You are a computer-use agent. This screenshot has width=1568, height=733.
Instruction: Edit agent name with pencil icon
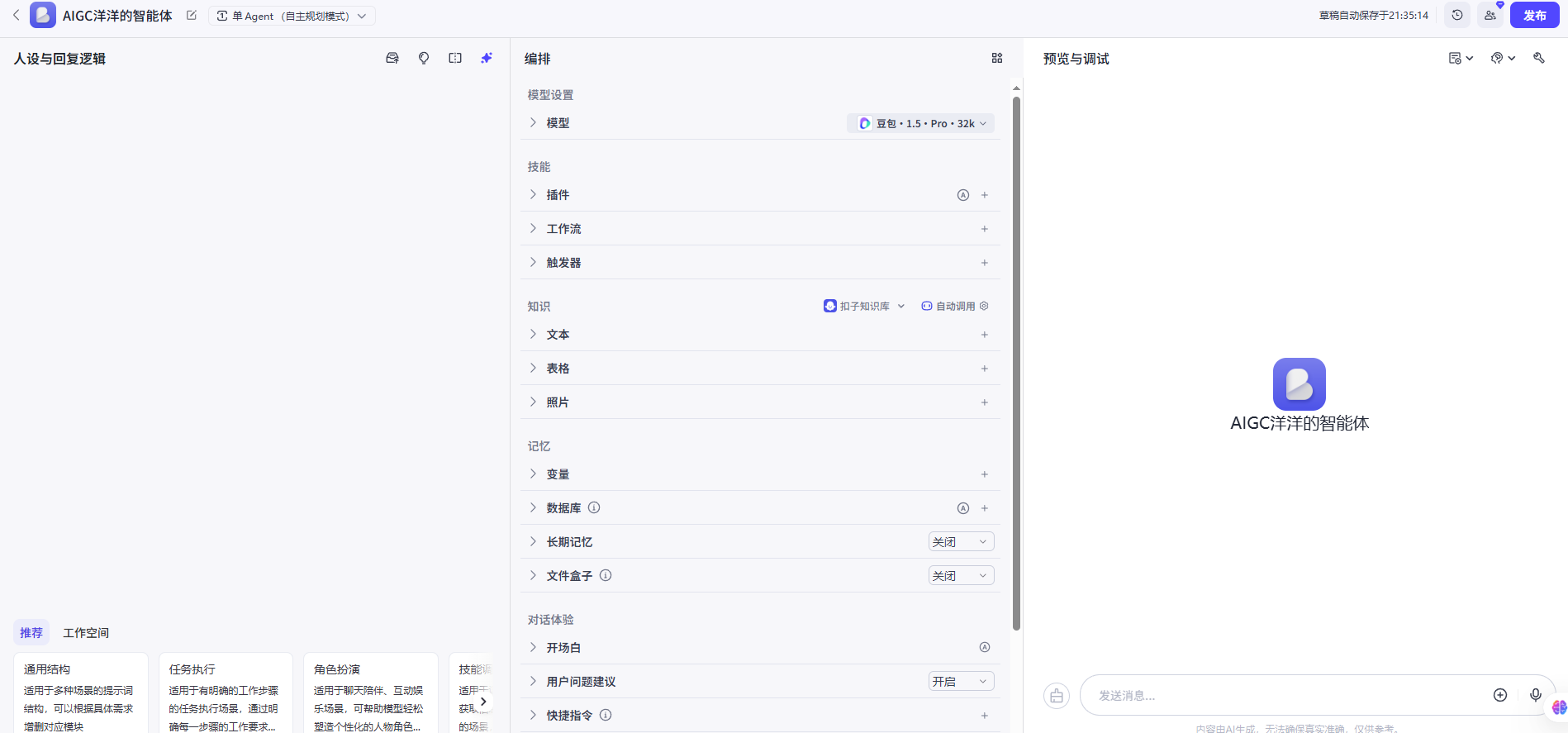tap(192, 16)
